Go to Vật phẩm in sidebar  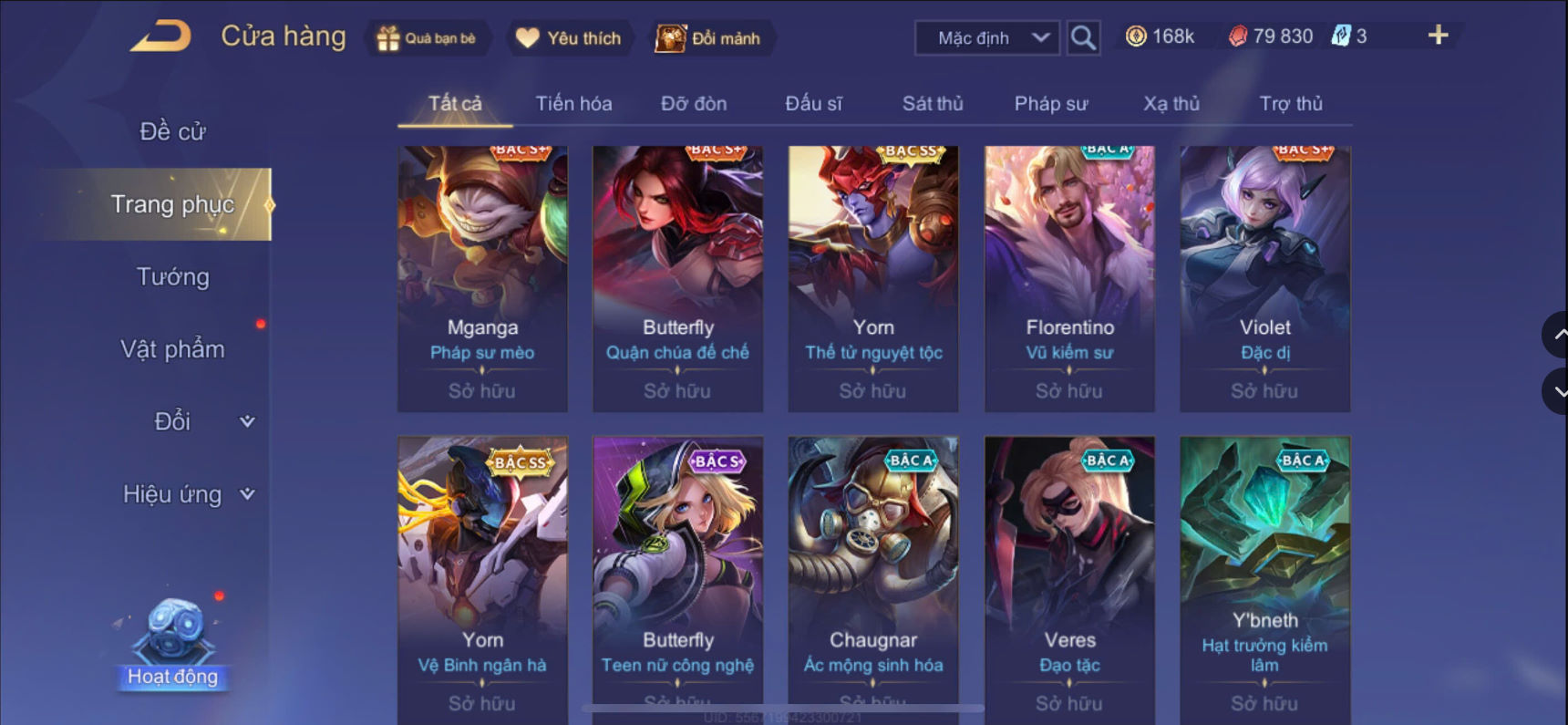172,349
